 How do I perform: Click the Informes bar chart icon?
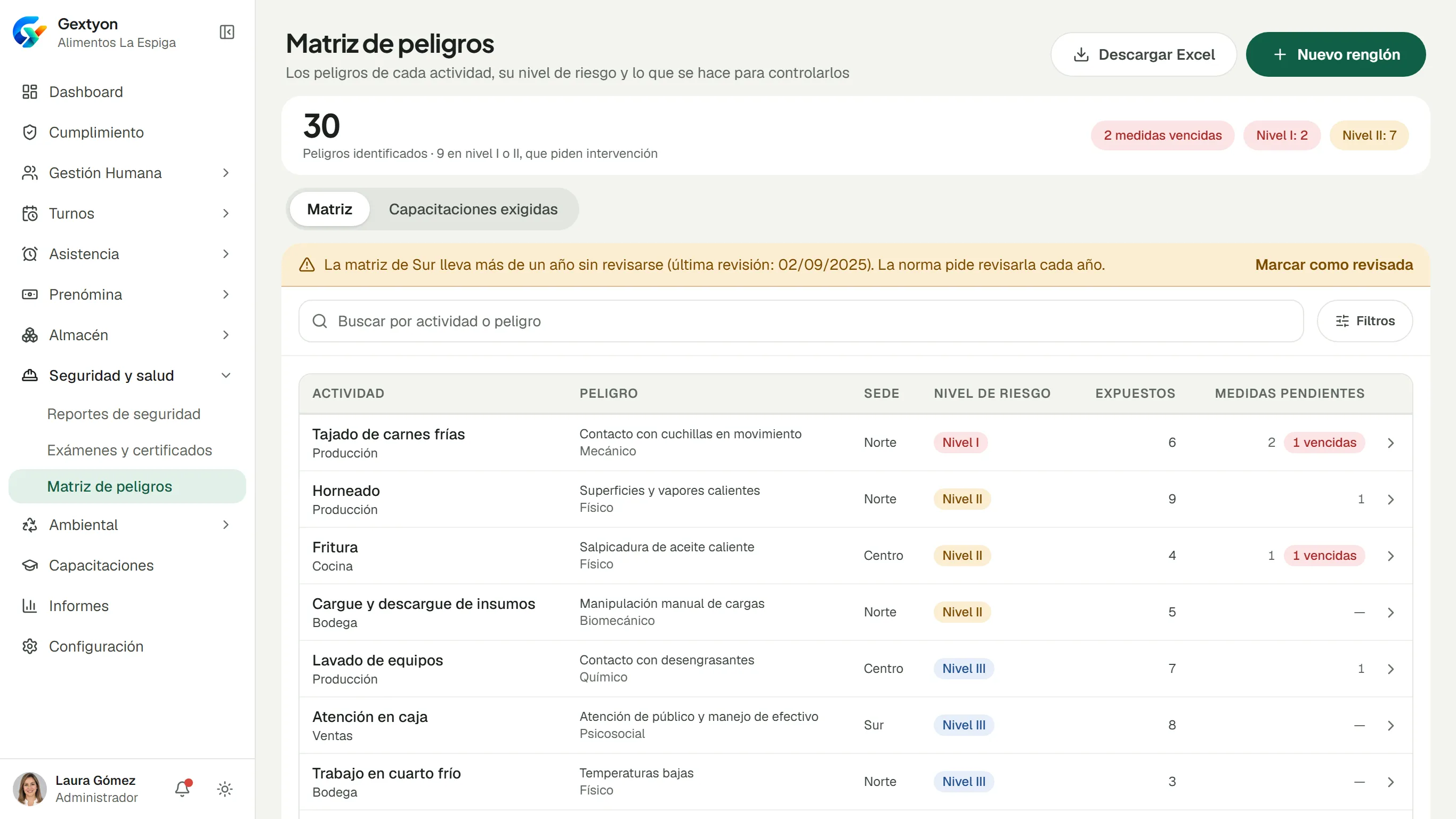pos(29,606)
